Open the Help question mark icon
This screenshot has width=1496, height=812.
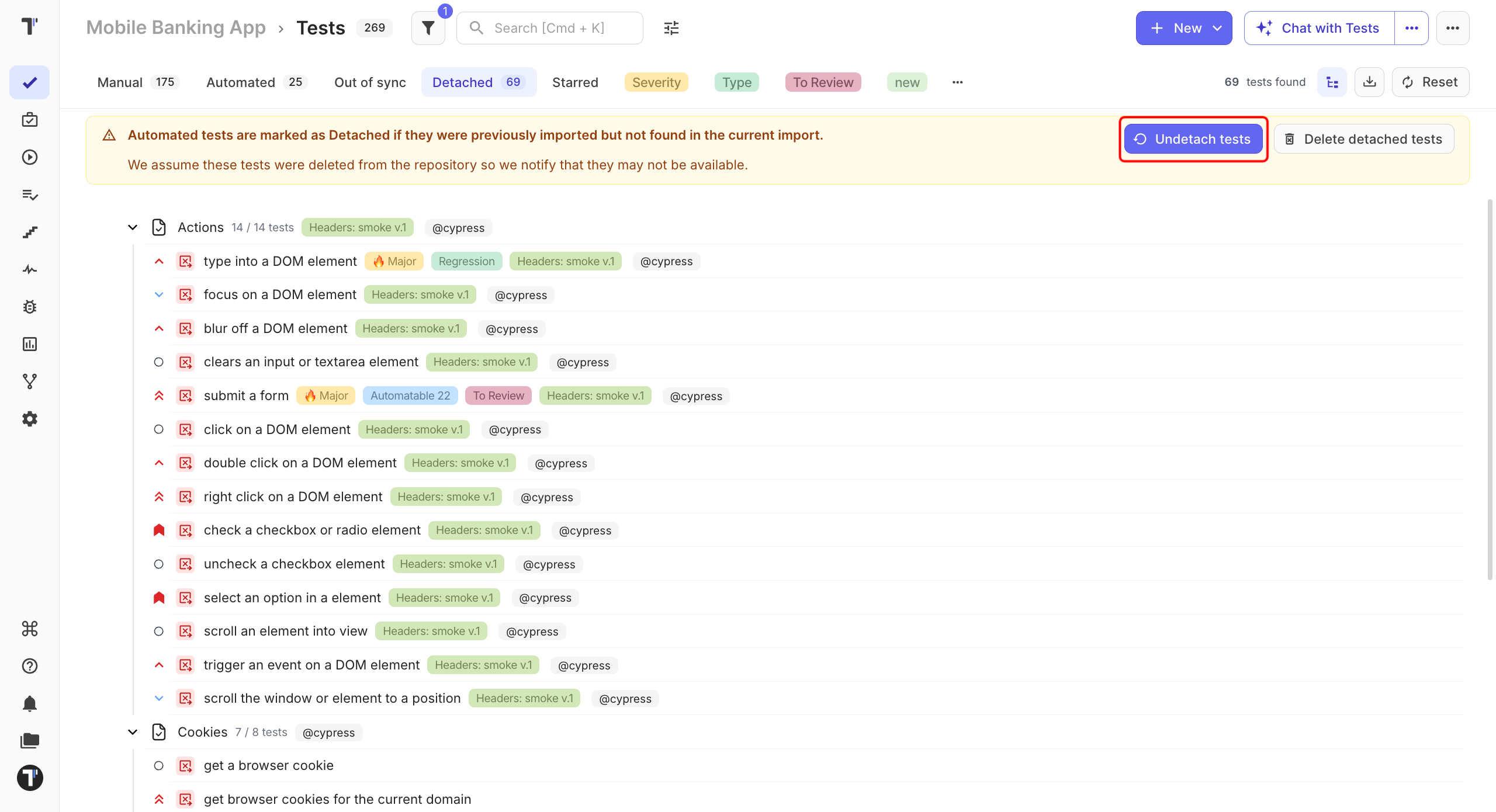point(30,666)
